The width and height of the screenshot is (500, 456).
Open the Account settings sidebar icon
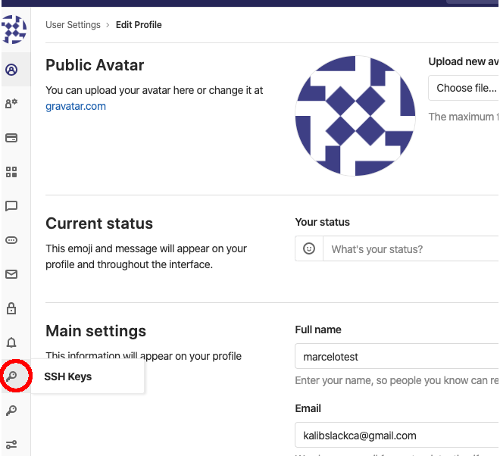(11, 104)
